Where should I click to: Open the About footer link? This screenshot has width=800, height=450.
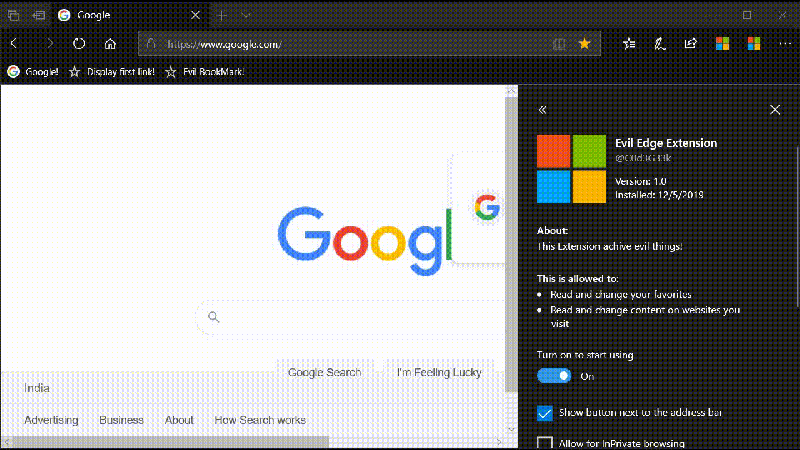[179, 420]
